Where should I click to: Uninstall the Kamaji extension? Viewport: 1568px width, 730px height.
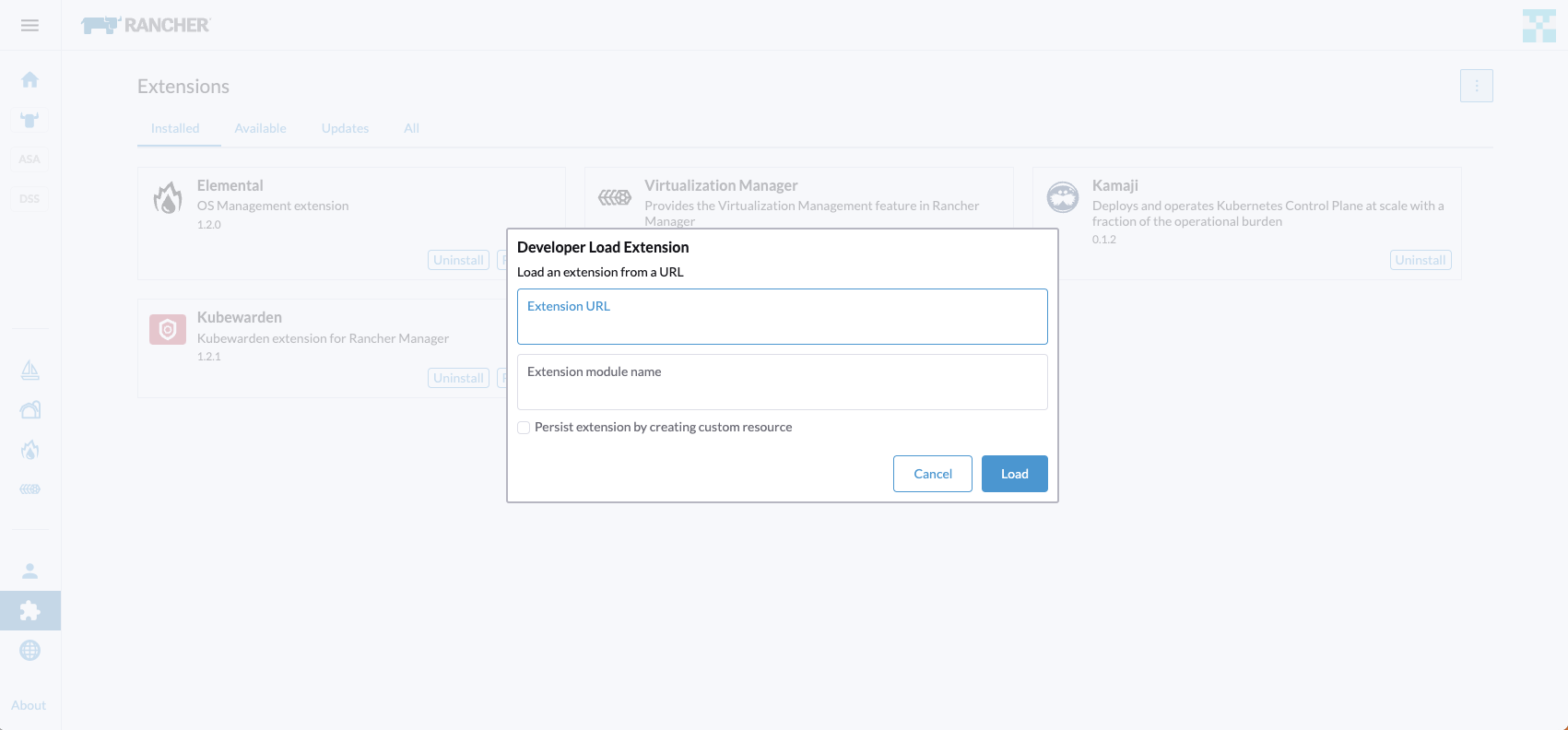point(1420,260)
